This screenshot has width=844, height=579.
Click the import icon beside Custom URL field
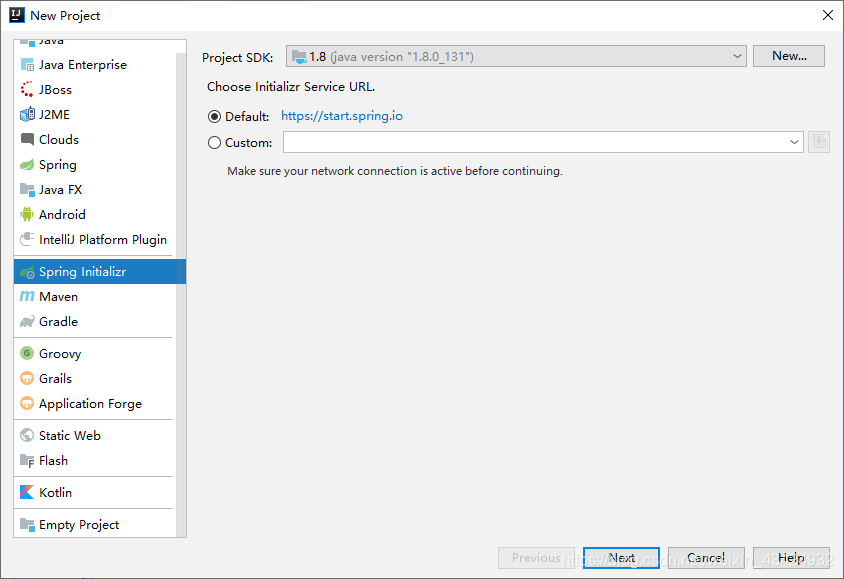tap(819, 142)
